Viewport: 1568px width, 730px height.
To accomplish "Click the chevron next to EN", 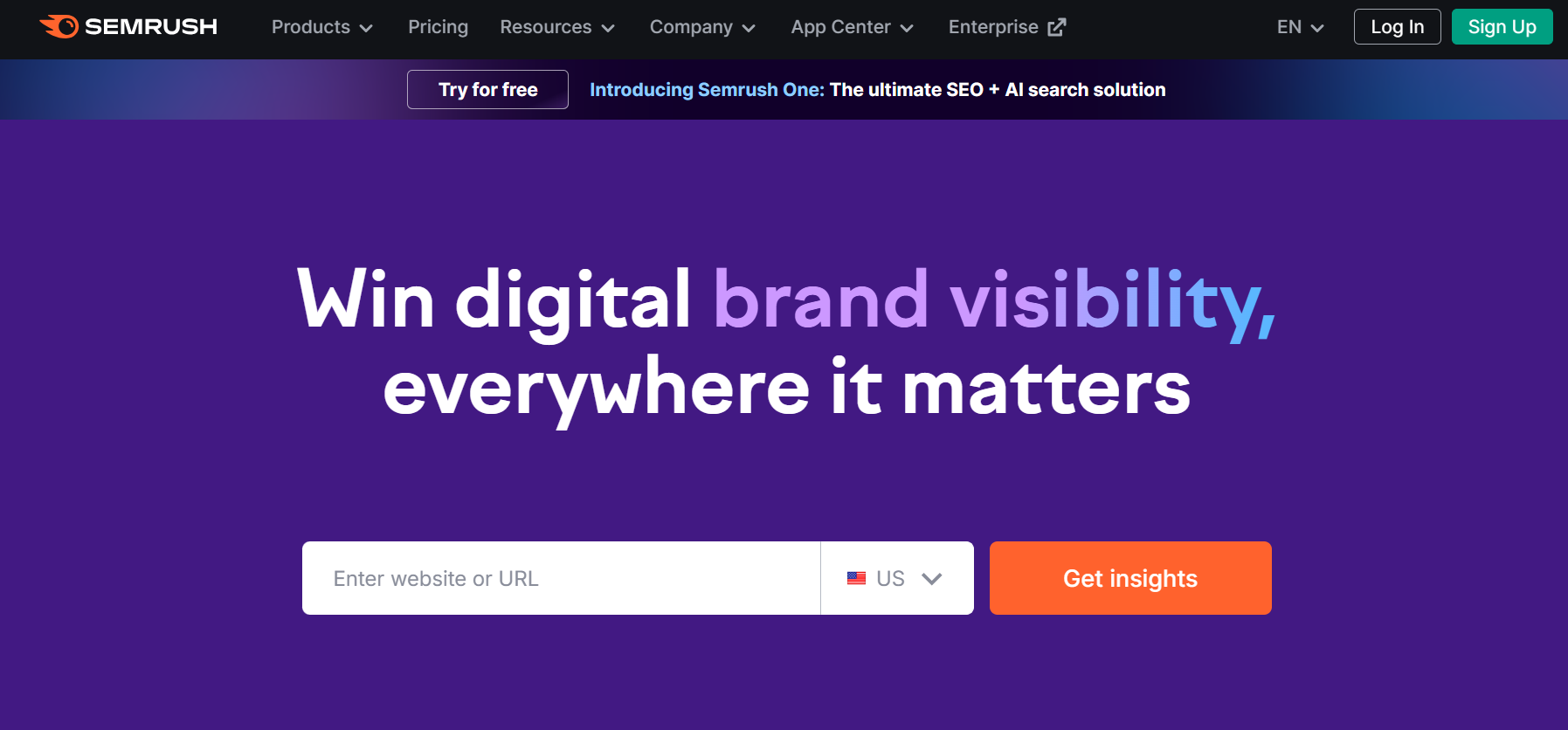I will point(1316,27).
